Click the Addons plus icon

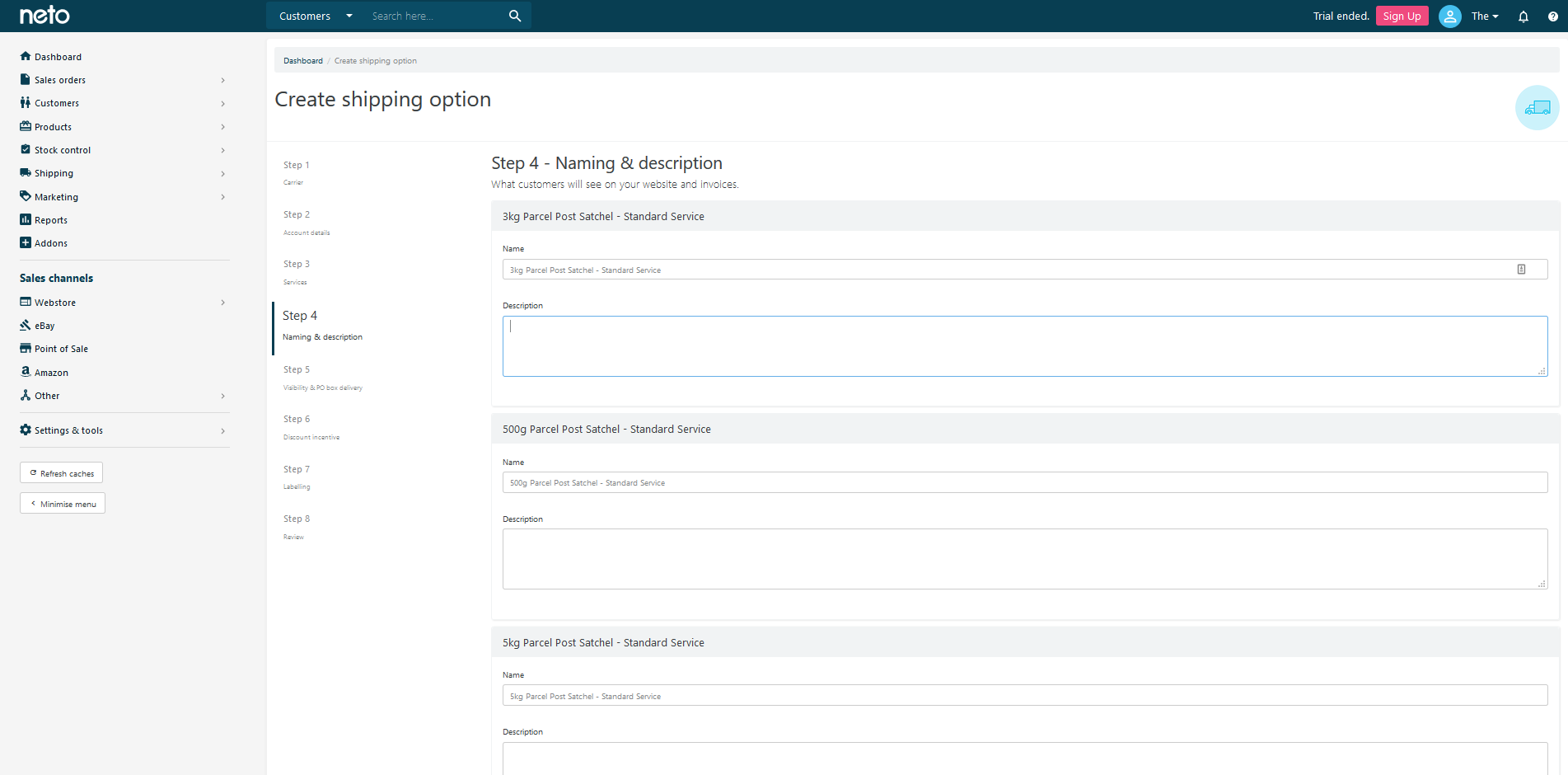click(26, 242)
